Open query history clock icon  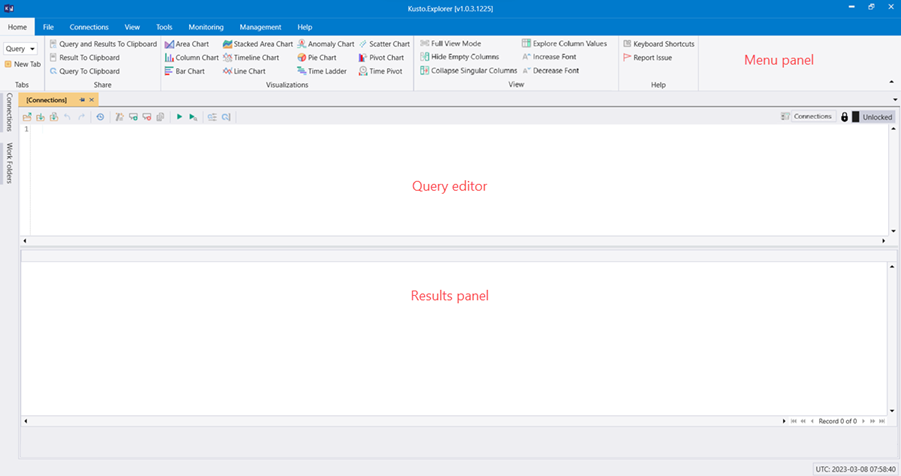point(100,117)
